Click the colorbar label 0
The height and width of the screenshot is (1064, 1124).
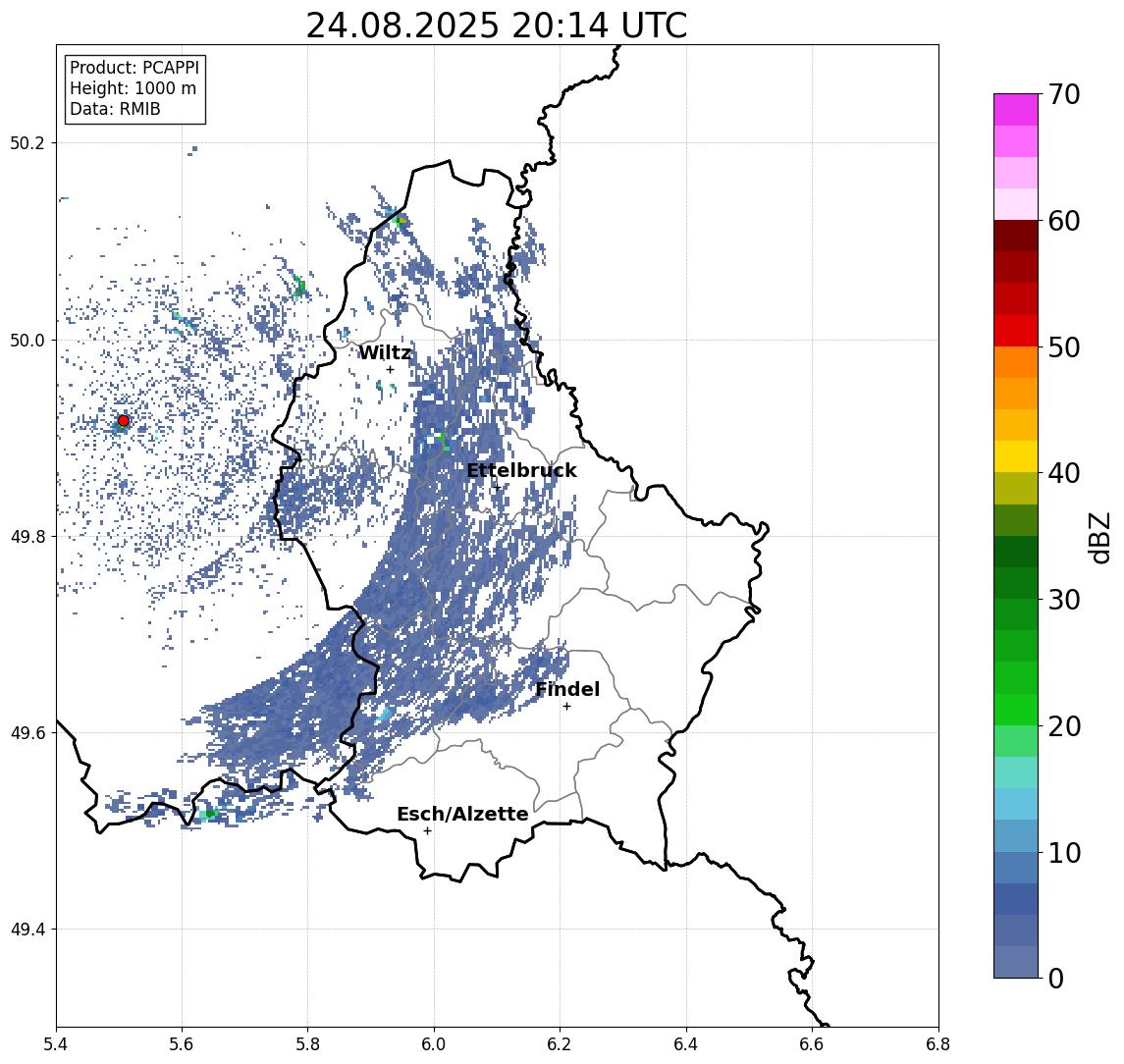1056,978
